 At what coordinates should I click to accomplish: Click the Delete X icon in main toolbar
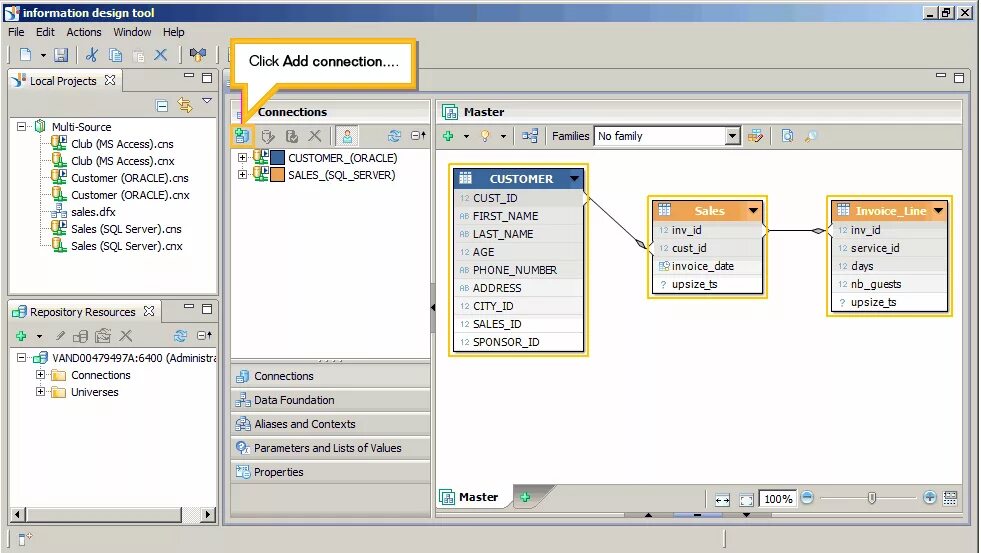pyautogui.click(x=161, y=55)
